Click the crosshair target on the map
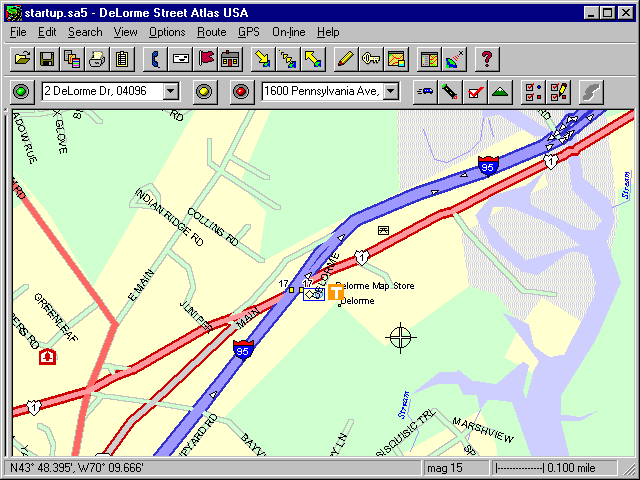 pos(400,338)
